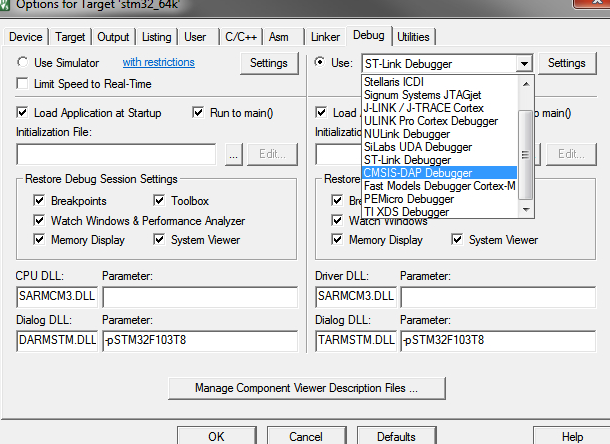Browse for simulator initialization file (...)
Screen dimensions: 610x444
[x=233, y=154]
